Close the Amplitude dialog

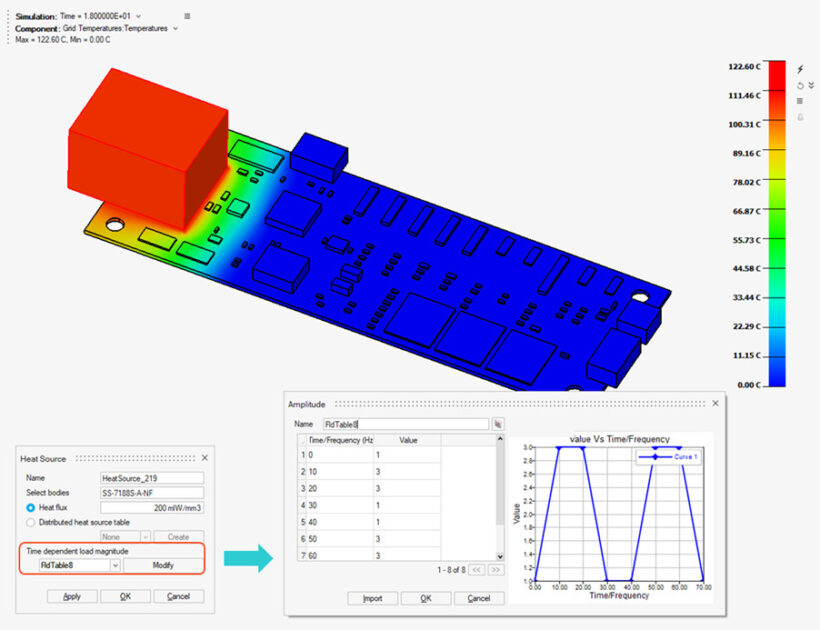coord(715,403)
